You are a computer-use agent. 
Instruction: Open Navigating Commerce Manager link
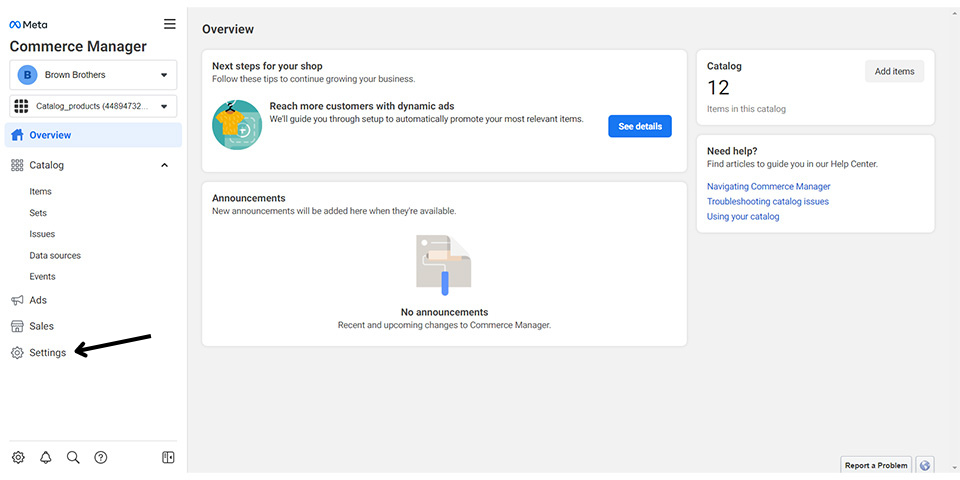tap(768, 186)
